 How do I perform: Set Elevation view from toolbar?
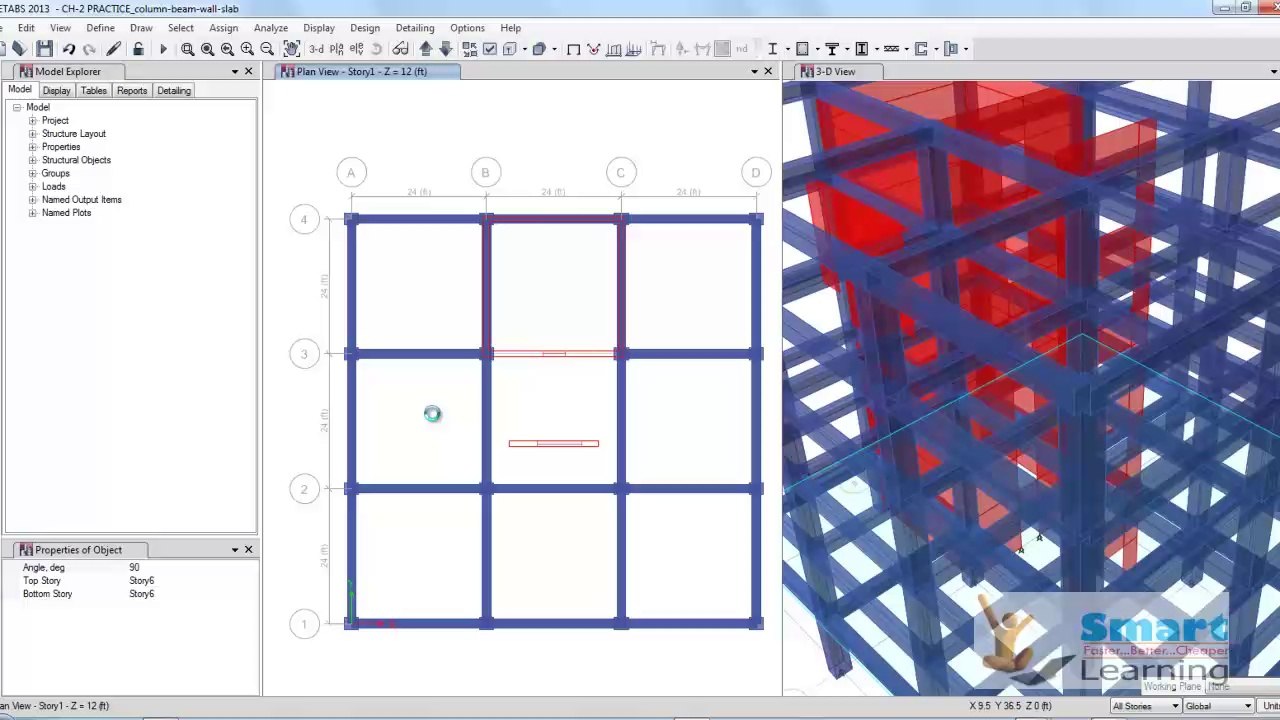pos(357,49)
